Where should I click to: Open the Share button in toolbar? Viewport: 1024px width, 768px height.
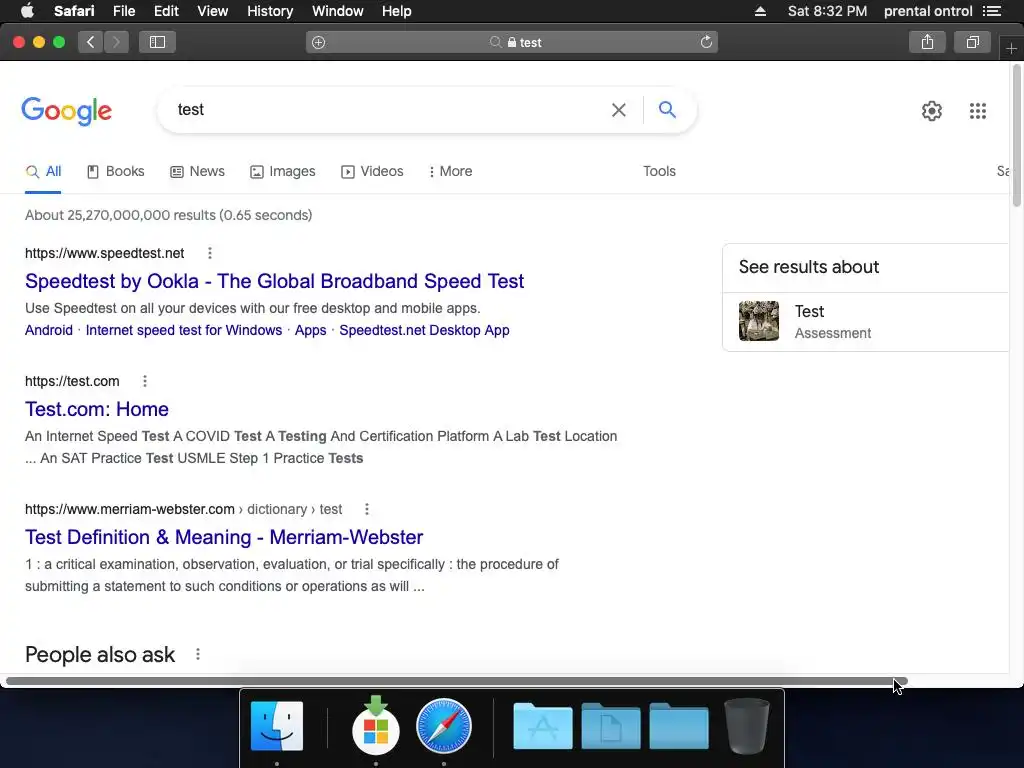click(x=927, y=42)
